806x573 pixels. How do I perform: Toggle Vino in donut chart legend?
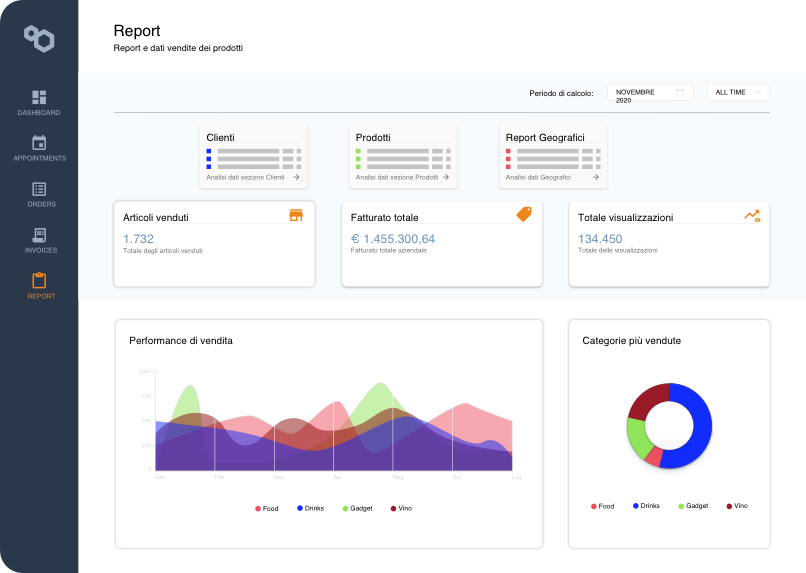click(737, 506)
